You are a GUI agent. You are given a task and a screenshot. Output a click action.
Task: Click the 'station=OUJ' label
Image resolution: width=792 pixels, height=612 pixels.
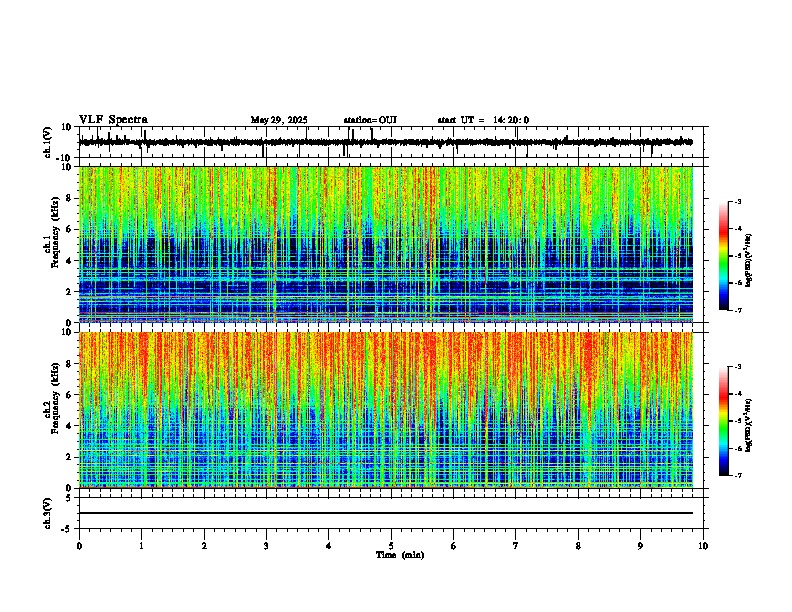[x=370, y=120]
